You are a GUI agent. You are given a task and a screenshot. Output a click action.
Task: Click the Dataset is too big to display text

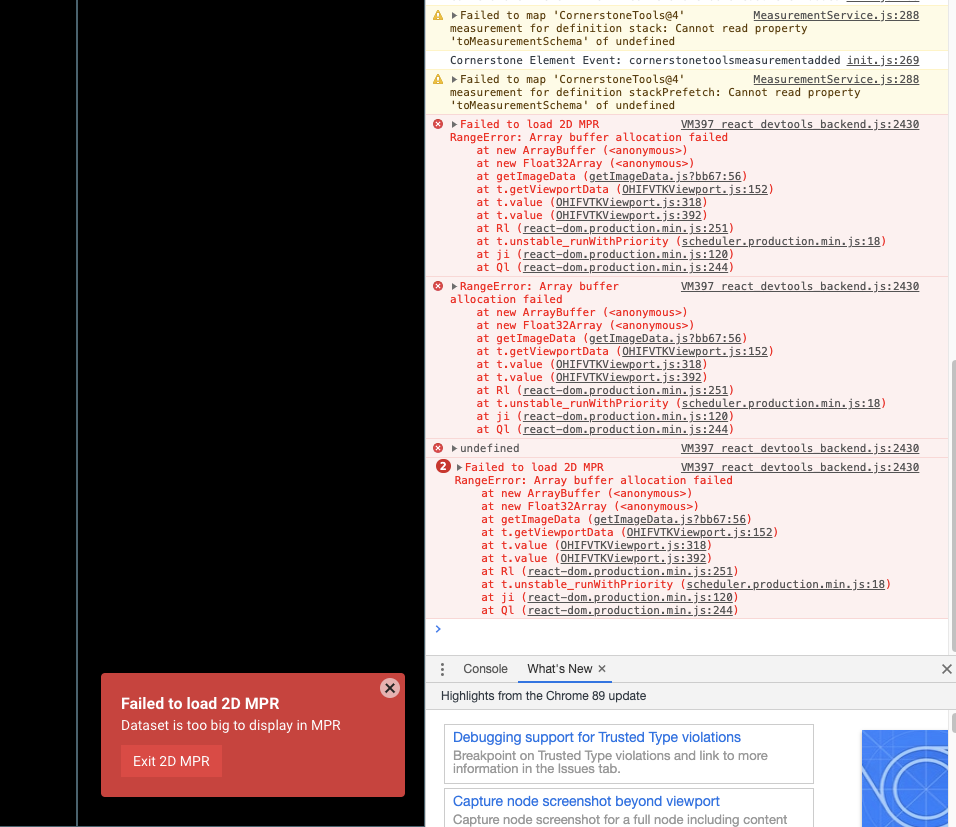pyautogui.click(x=230, y=725)
